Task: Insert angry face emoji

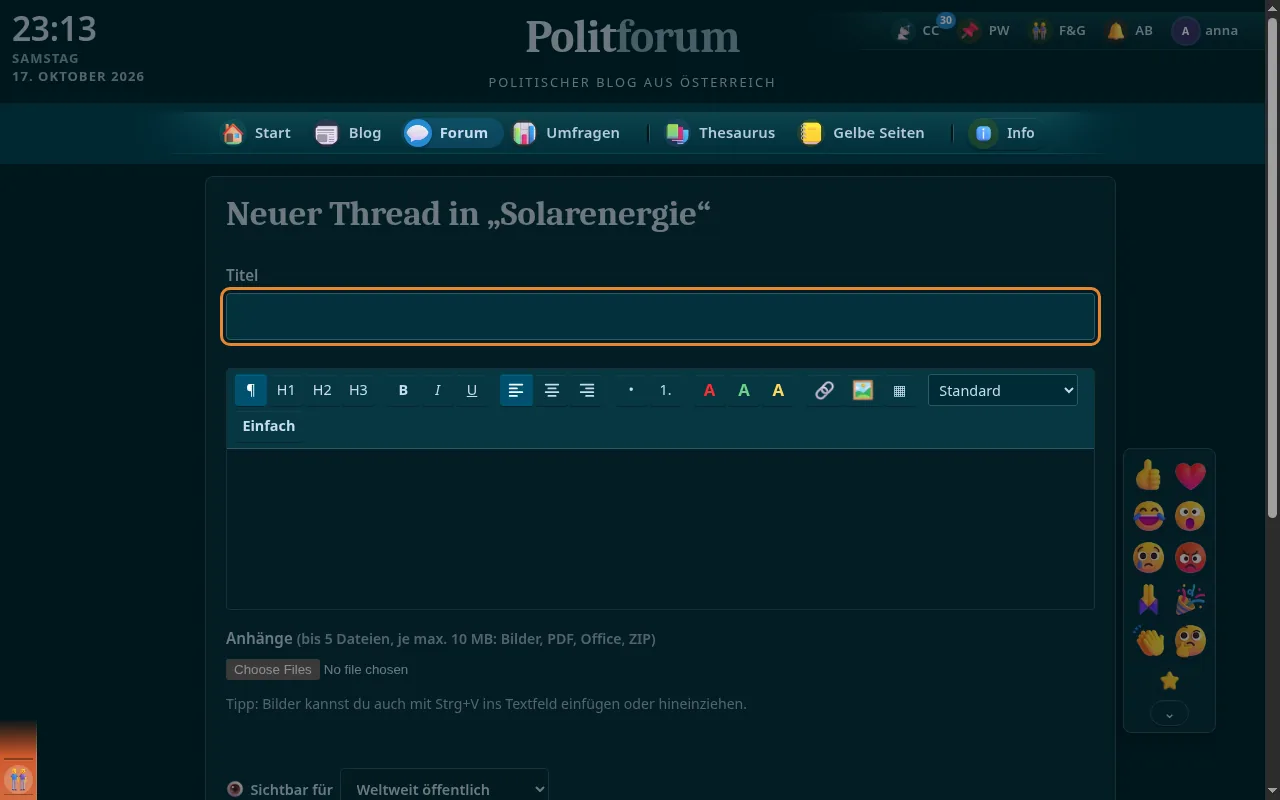Action: click(1190, 557)
